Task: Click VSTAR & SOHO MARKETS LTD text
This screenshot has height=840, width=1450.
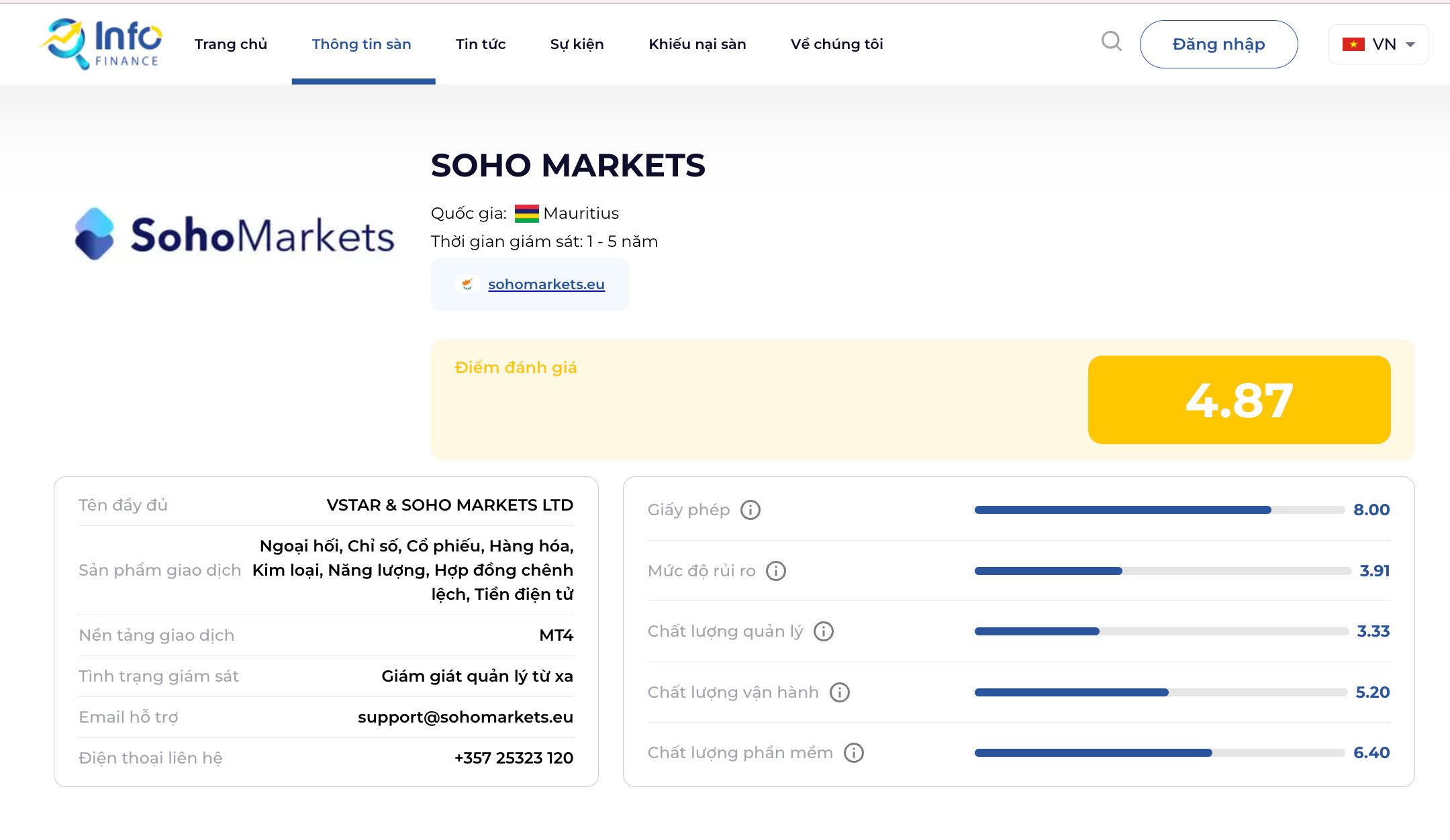Action: point(450,505)
